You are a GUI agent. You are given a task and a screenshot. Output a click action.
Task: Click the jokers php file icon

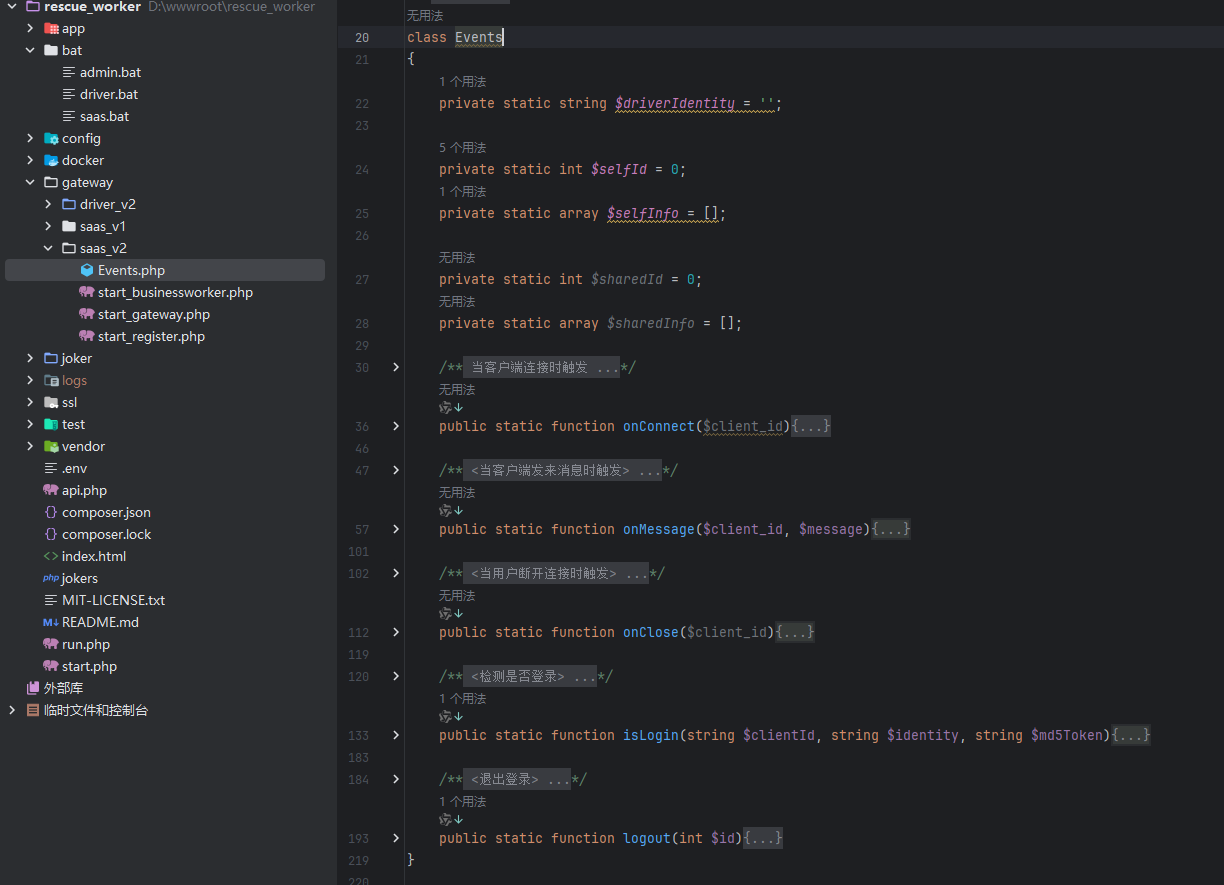click(x=51, y=579)
